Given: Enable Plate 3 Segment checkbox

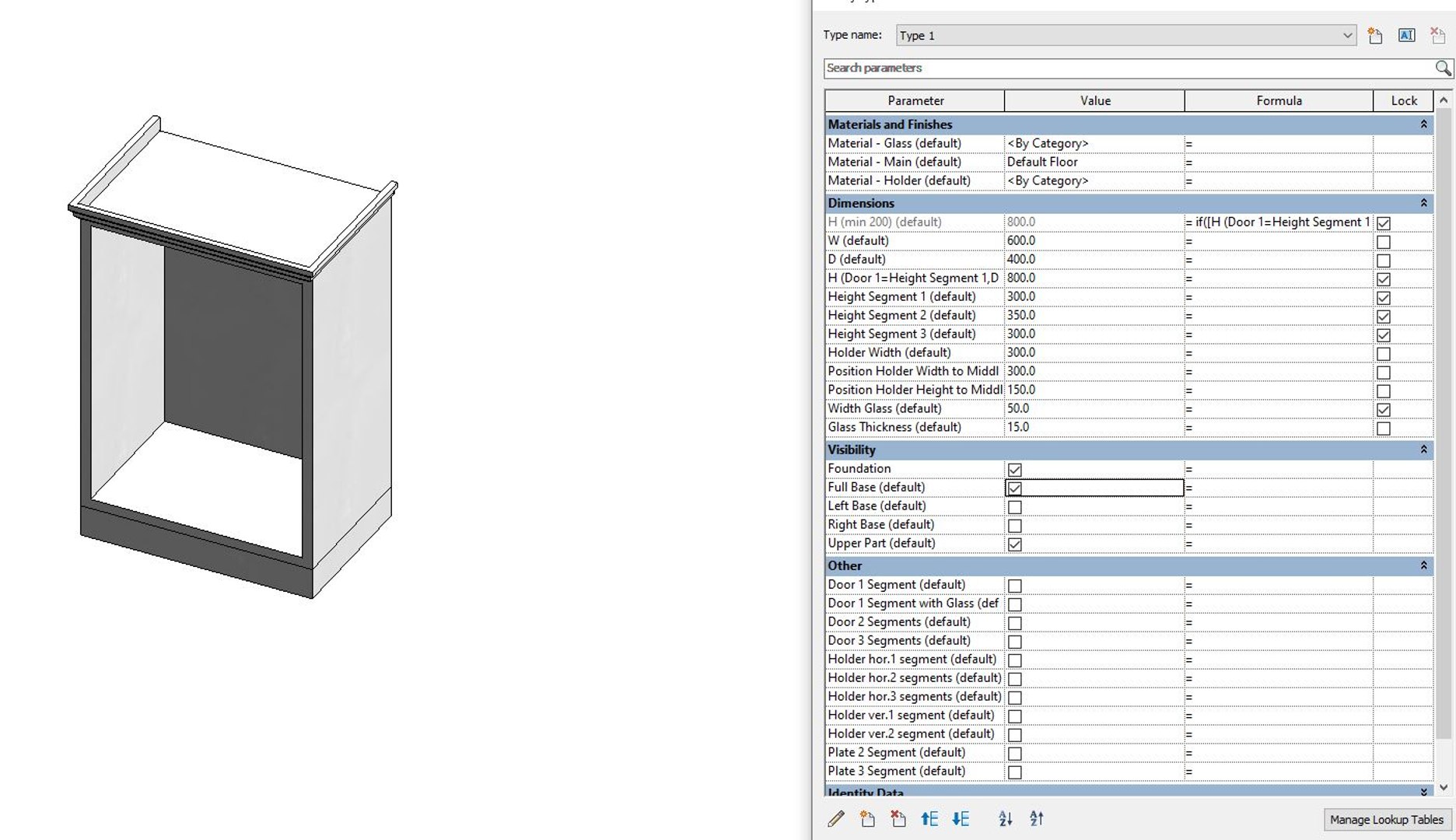Looking at the screenshot, I should pyautogui.click(x=1014, y=772).
